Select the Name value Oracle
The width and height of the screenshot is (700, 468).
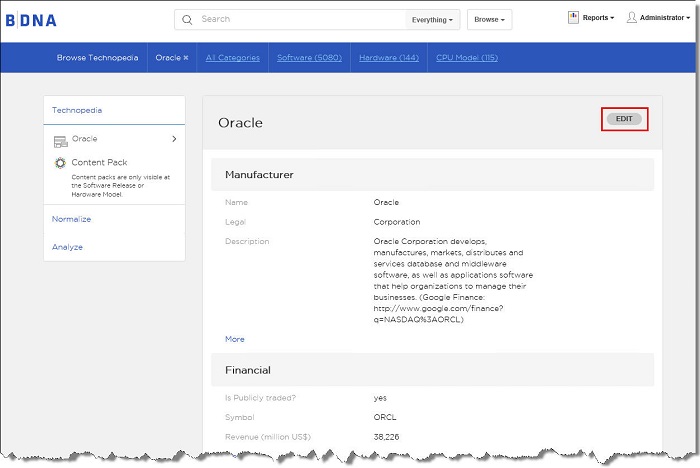pyautogui.click(x=386, y=202)
